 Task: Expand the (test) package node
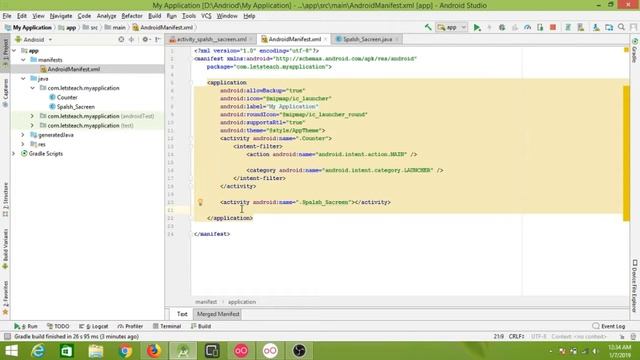click(32, 125)
